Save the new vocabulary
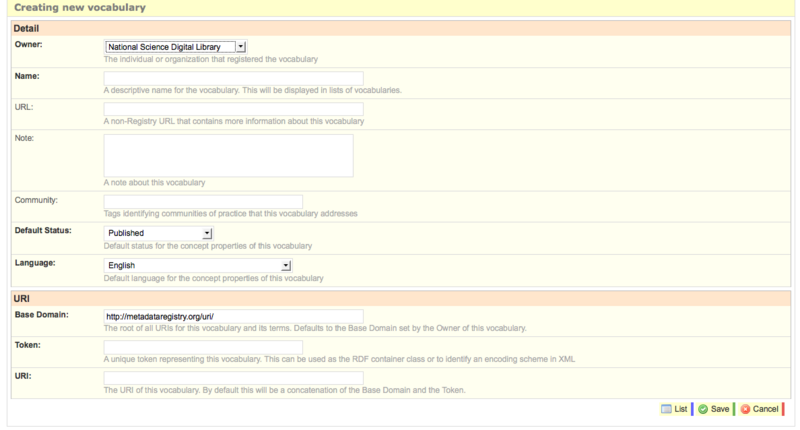 tap(714, 409)
